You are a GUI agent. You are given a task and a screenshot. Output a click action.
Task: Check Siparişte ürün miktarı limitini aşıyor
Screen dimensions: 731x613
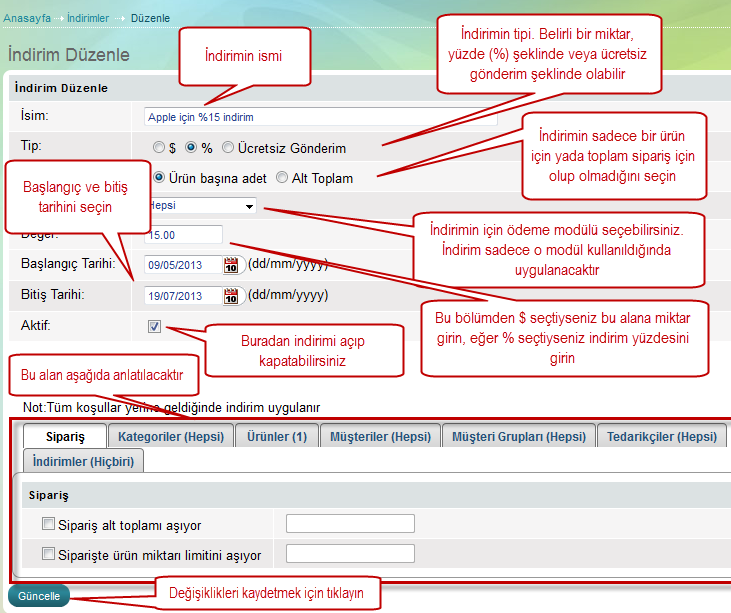coord(48,554)
